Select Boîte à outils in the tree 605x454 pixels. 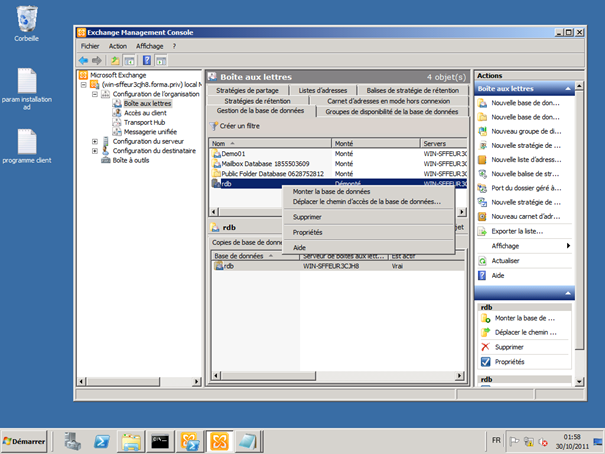[130, 160]
